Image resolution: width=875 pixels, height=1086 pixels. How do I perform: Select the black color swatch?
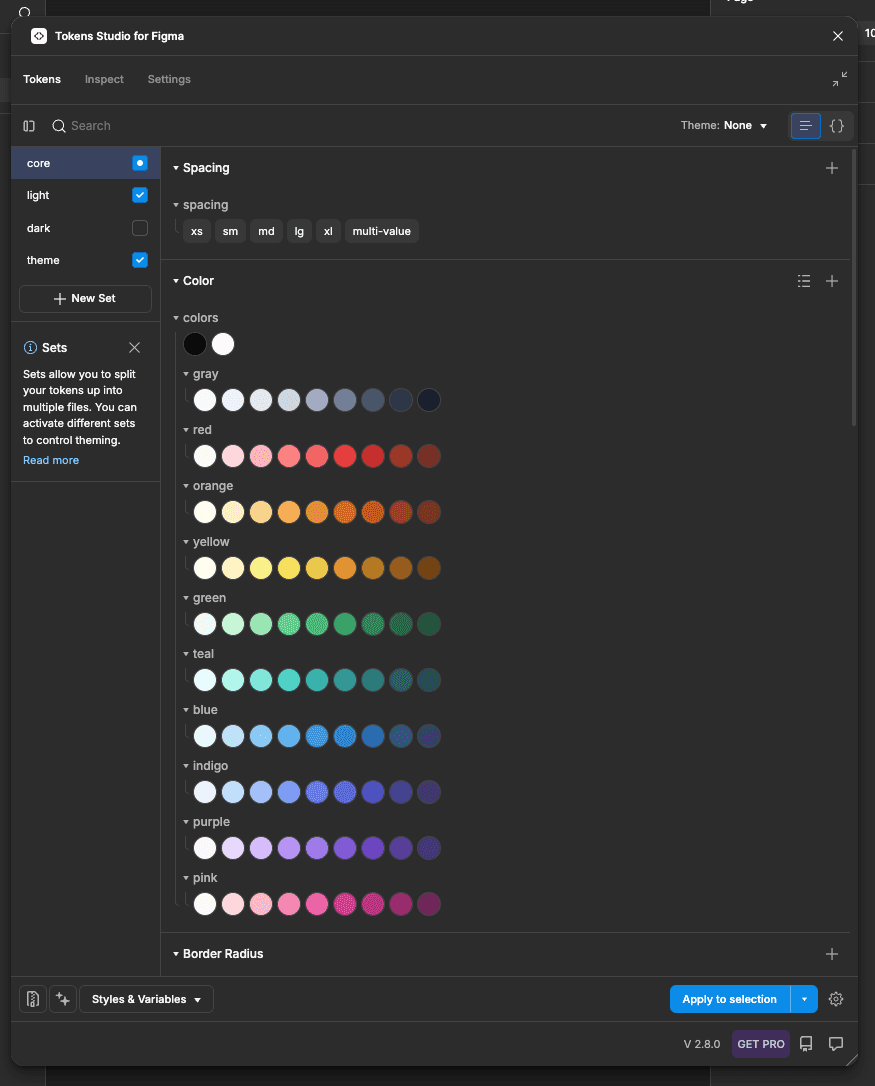click(195, 344)
